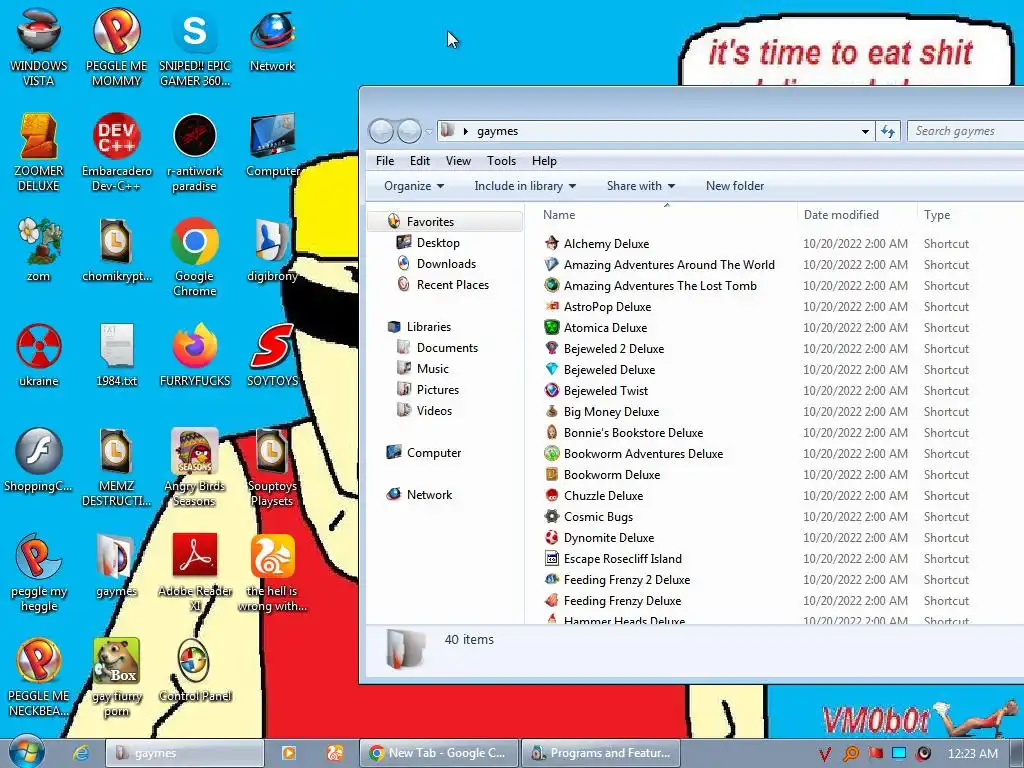
Task: Sort by the Name column header
Action: point(666,215)
